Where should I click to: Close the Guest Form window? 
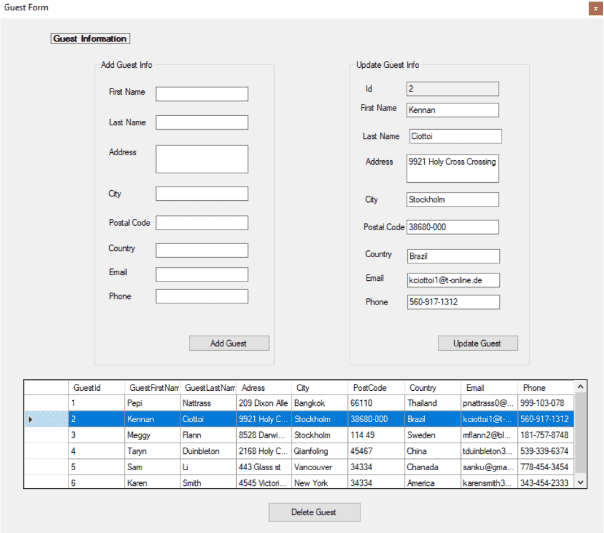pyautogui.click(x=595, y=8)
